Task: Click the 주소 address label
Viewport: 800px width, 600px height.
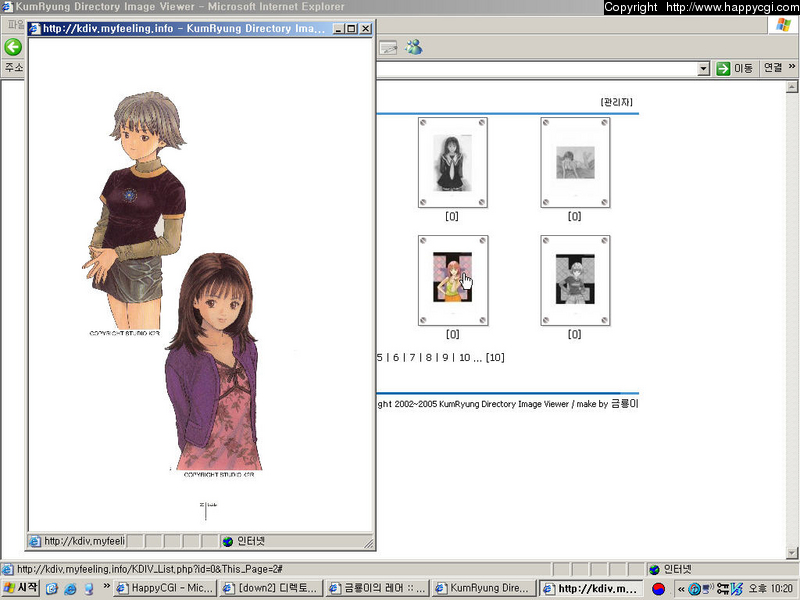Action: (x=14, y=67)
